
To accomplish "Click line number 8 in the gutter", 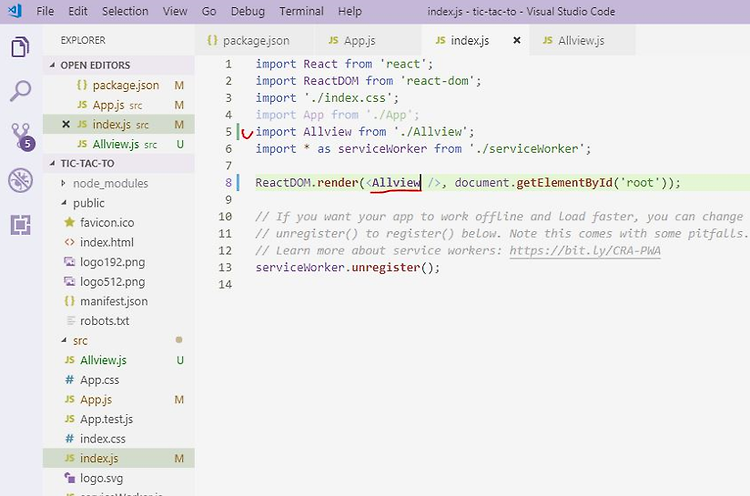I will click(x=228, y=183).
